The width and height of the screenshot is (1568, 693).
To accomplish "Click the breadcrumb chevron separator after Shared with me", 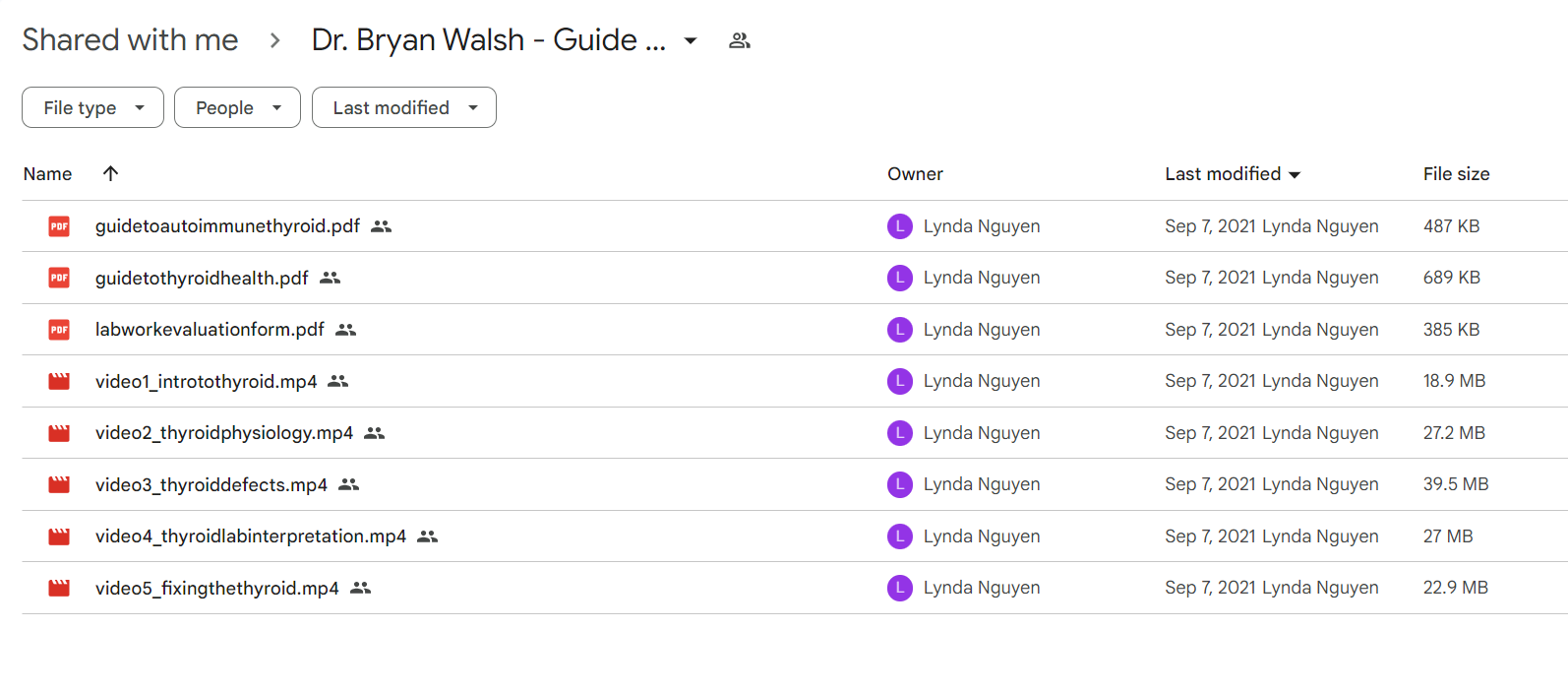I will tap(275, 40).
